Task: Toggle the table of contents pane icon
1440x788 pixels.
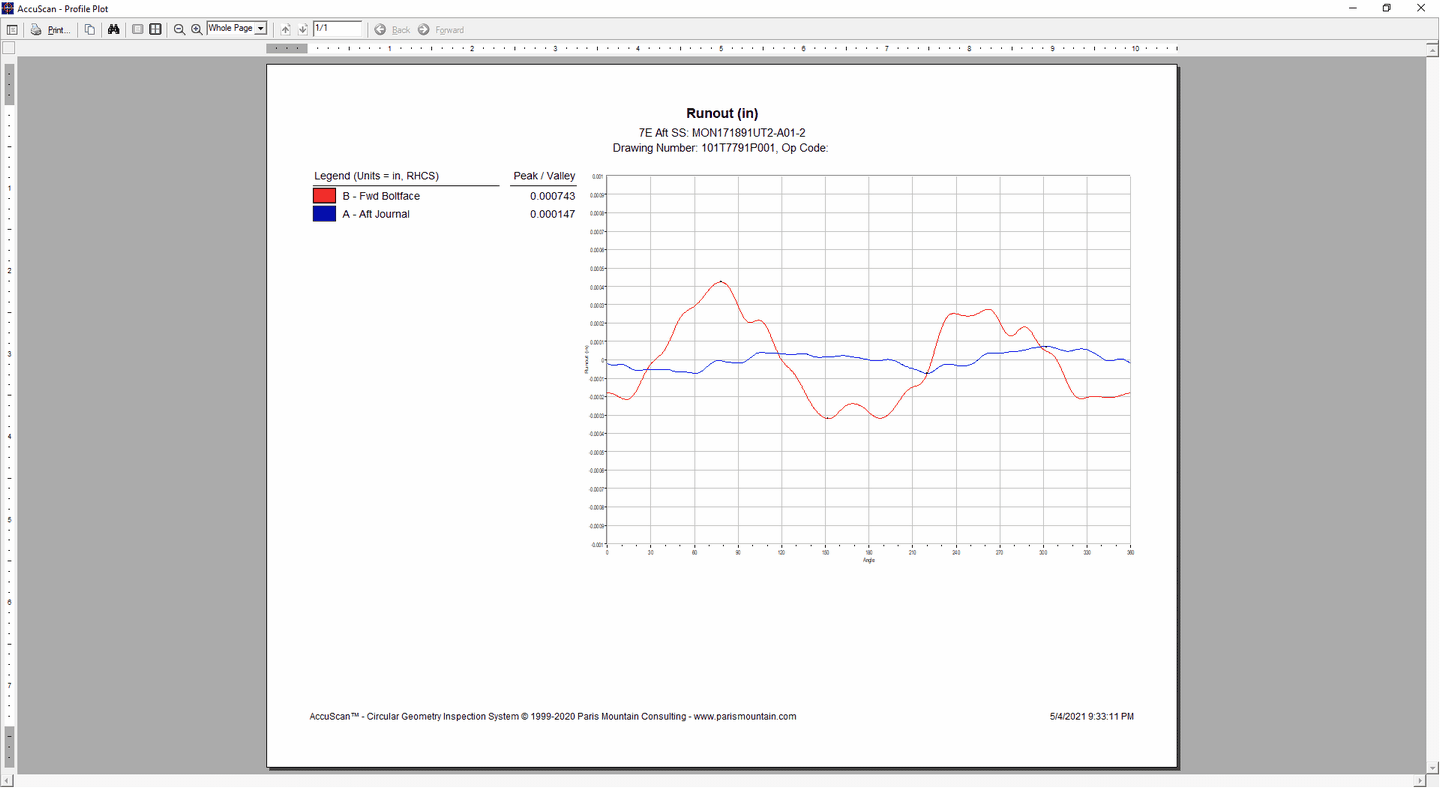Action: point(12,30)
